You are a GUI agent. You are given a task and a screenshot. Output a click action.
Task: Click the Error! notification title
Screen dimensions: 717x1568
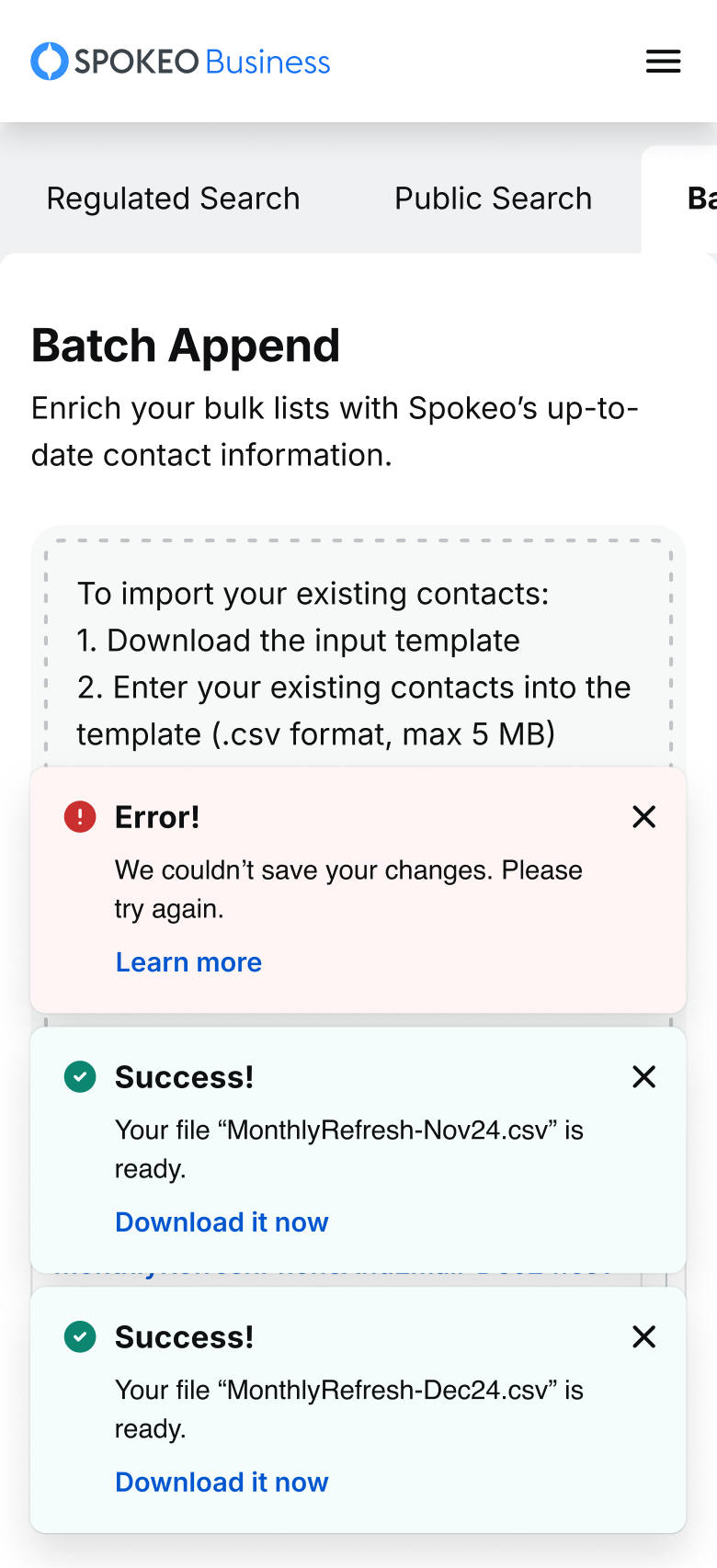pyautogui.click(x=157, y=817)
